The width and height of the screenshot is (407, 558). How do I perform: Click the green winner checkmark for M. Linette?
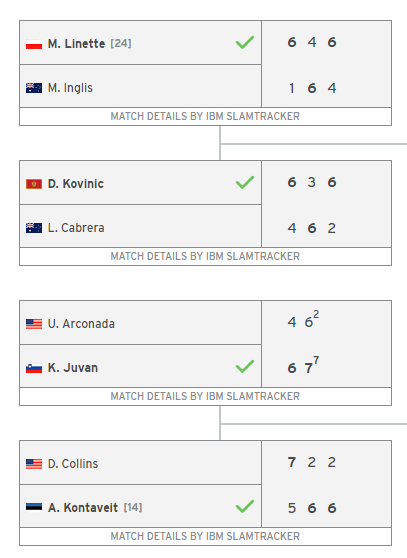pyautogui.click(x=245, y=42)
